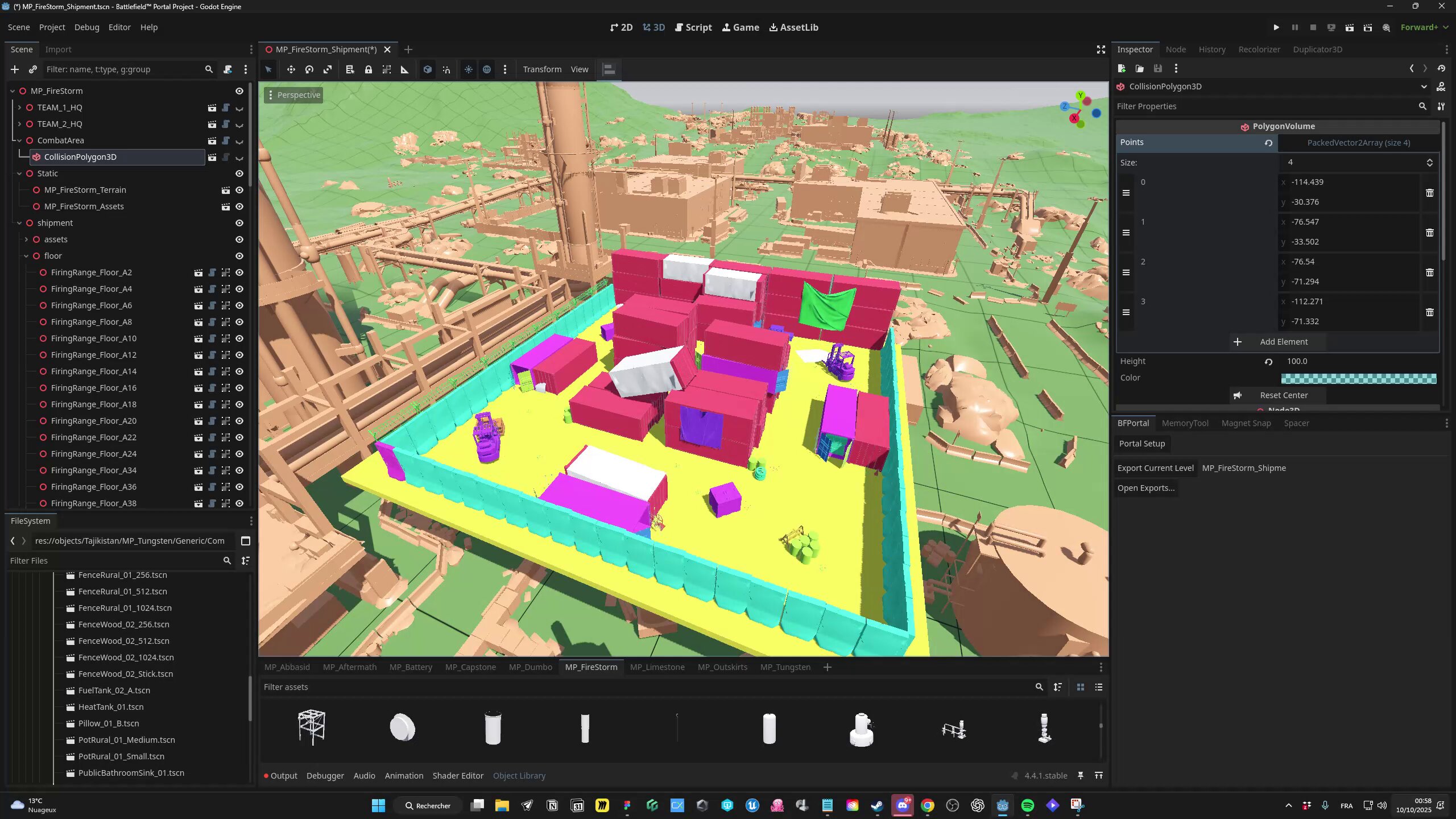Toggle visibility of shipment node
The height and width of the screenshot is (819, 1456).
(239, 223)
